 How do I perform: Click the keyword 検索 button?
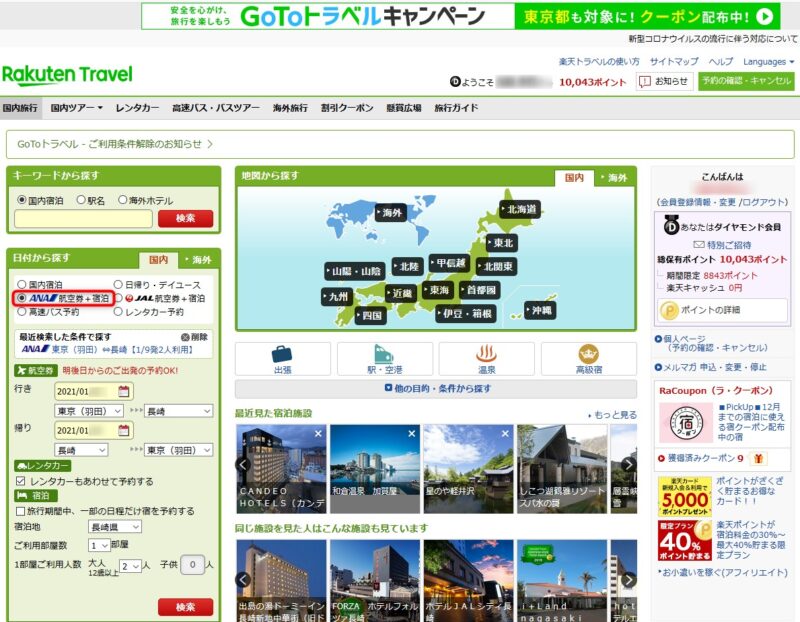coord(185,218)
